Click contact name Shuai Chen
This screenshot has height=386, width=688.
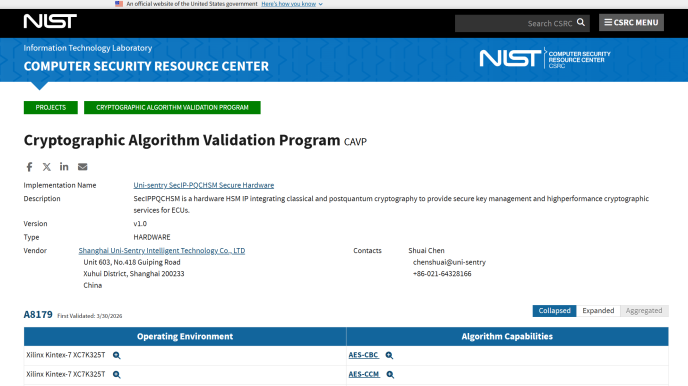[426, 250]
